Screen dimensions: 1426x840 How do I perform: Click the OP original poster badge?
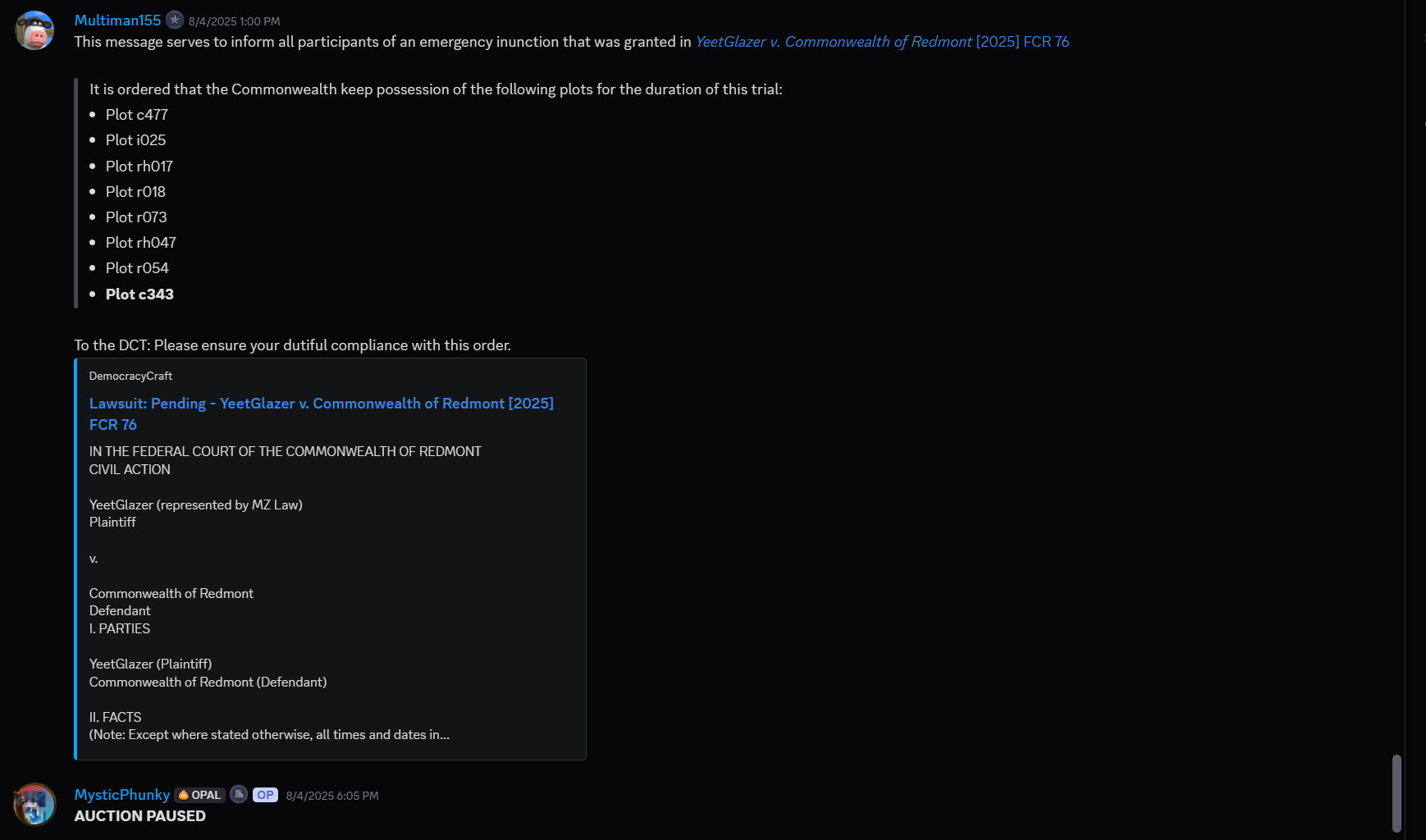pos(265,795)
